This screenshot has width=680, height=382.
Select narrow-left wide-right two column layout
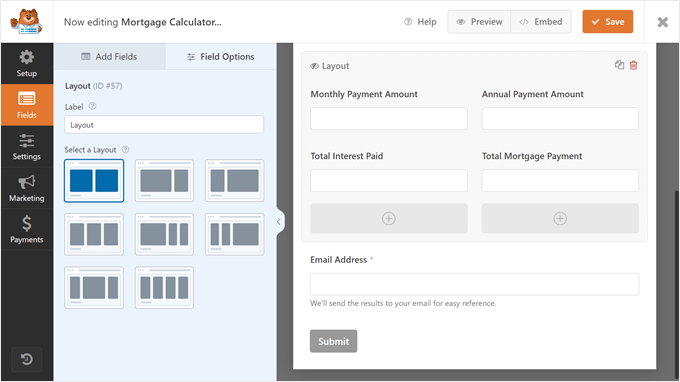(235, 180)
